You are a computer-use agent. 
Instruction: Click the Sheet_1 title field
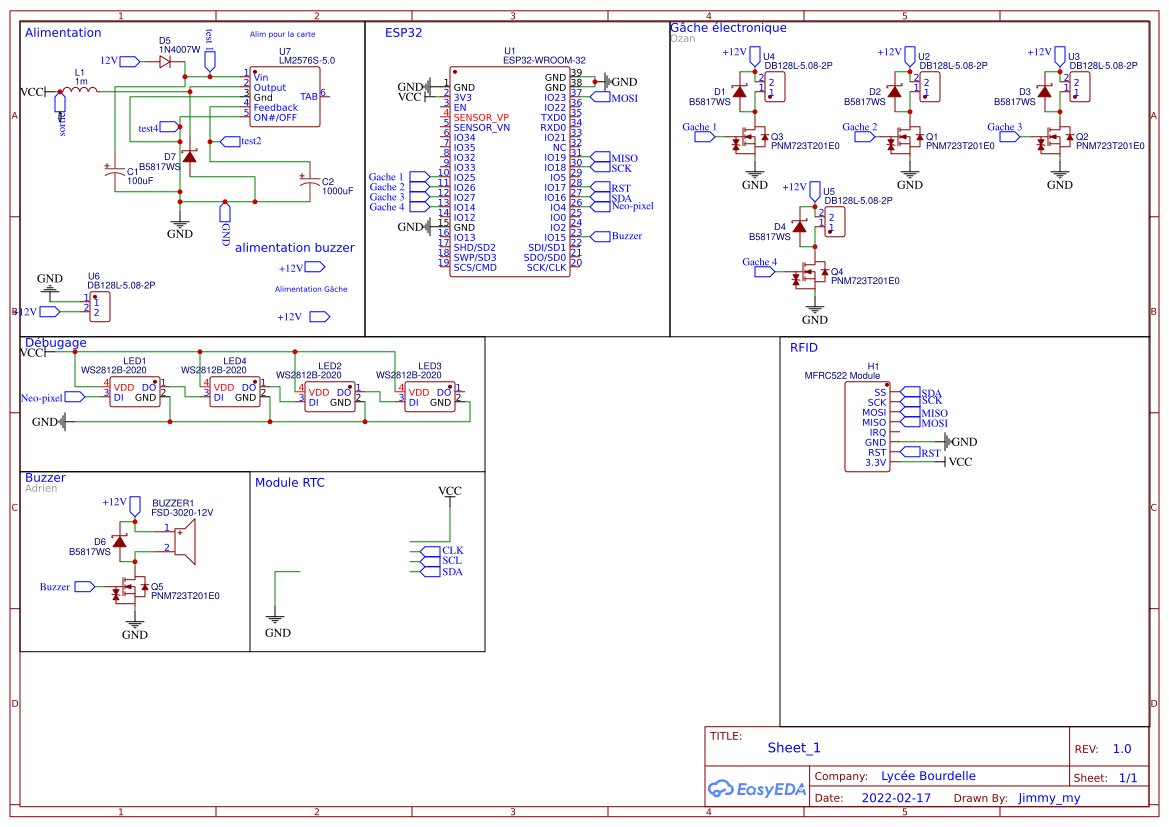794,748
